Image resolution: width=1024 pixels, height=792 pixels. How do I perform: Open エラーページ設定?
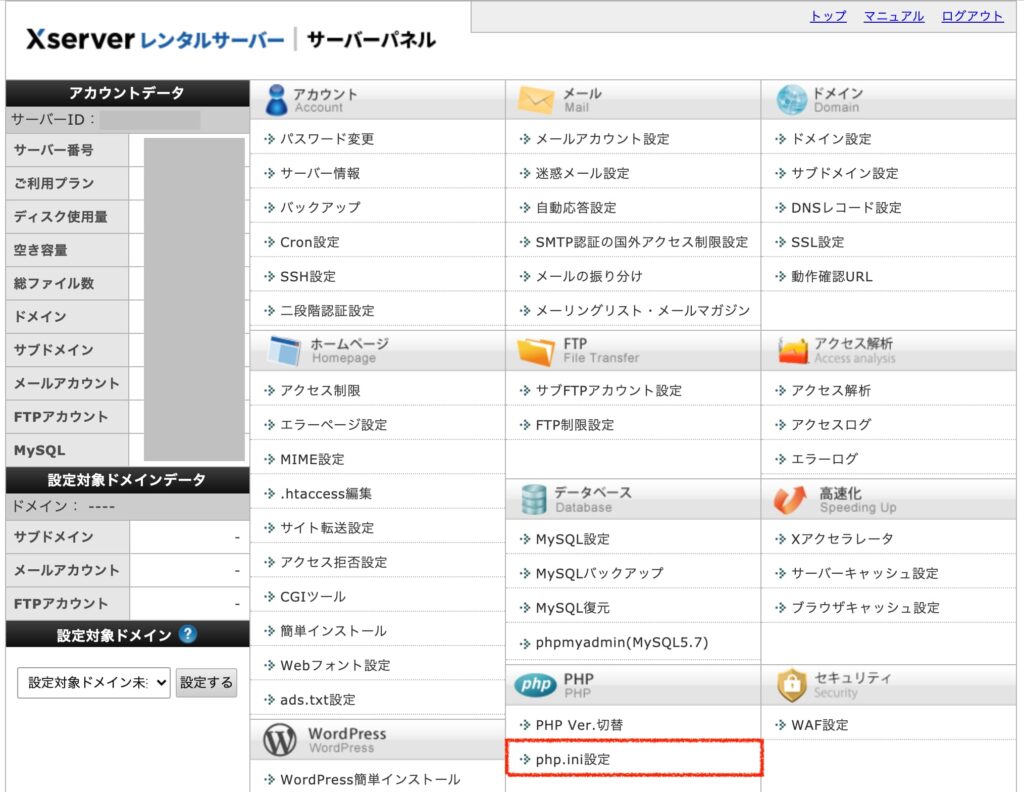point(333,425)
